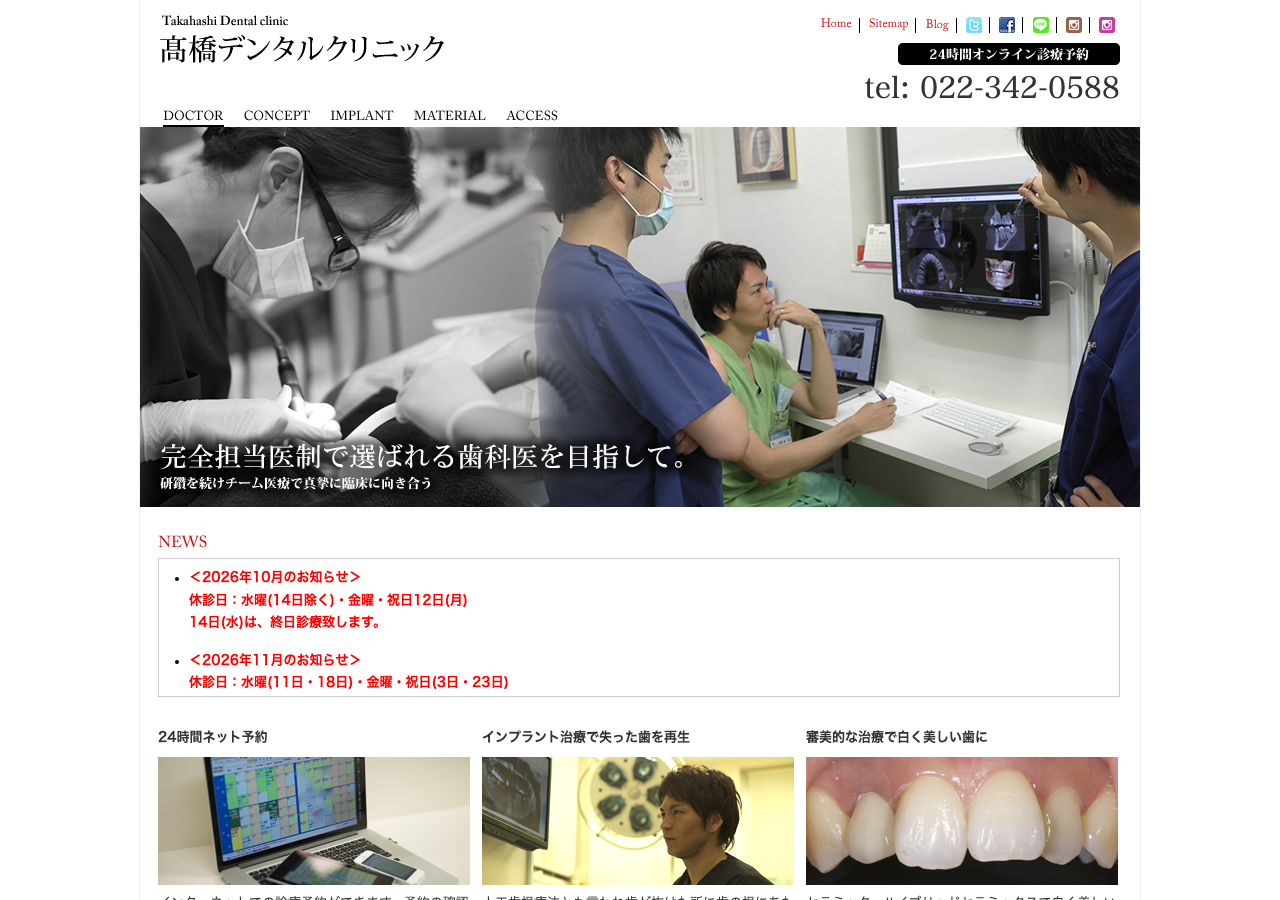Open the implant surgeon photo thumbnail
Image resolution: width=1280 pixels, height=900 pixels.
638,821
